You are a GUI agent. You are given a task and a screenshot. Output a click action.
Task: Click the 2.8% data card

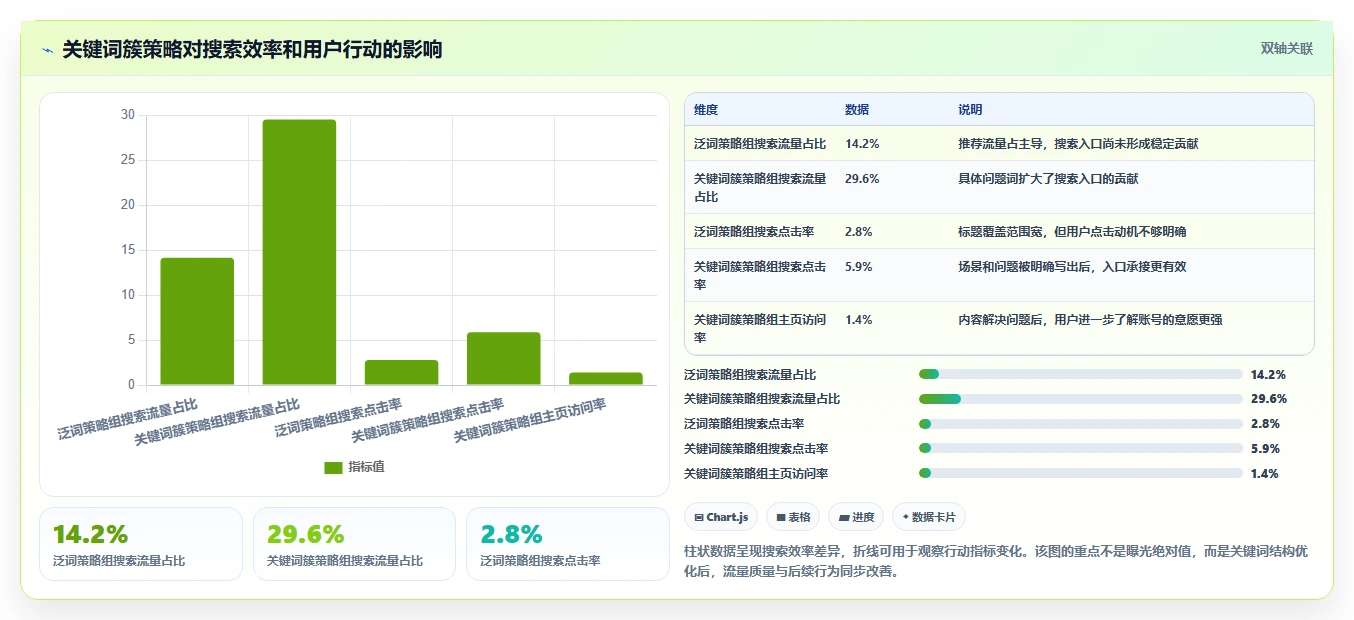point(567,544)
